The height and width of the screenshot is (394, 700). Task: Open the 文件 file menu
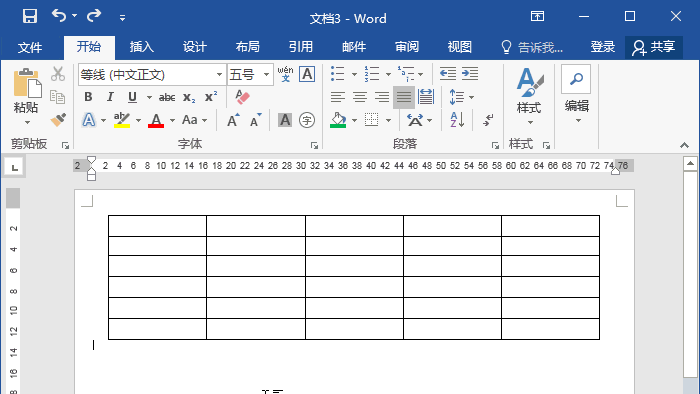click(x=30, y=47)
